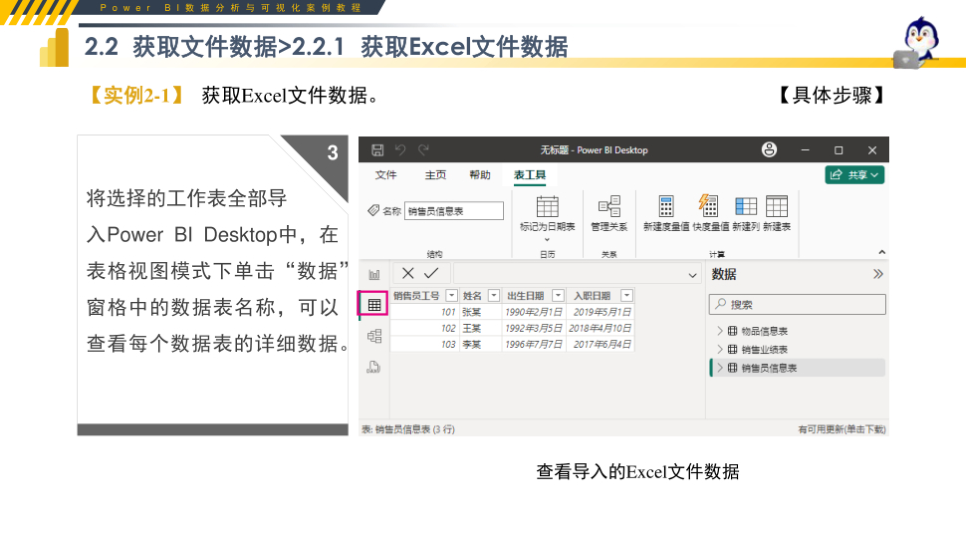Commit formula with checkmark icon
This screenshot has width=966, height=544.
pos(431,273)
